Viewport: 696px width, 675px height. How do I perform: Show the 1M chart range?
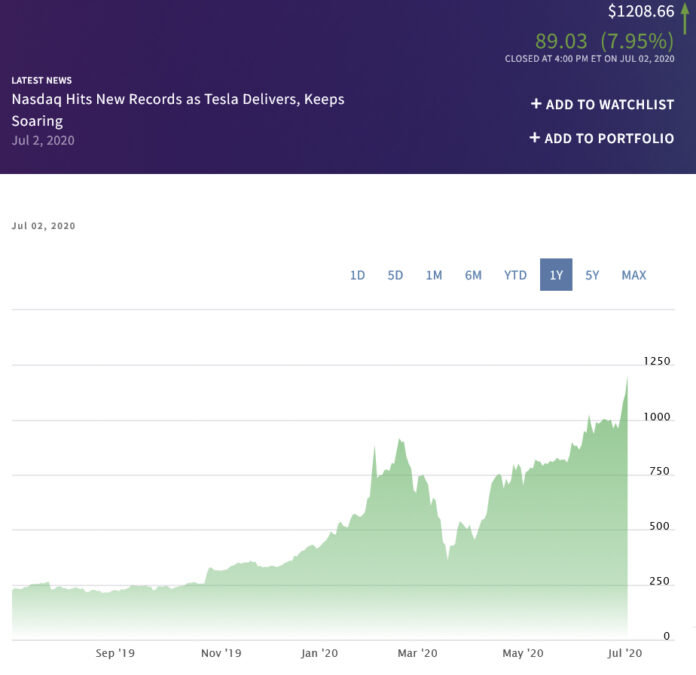tap(434, 275)
